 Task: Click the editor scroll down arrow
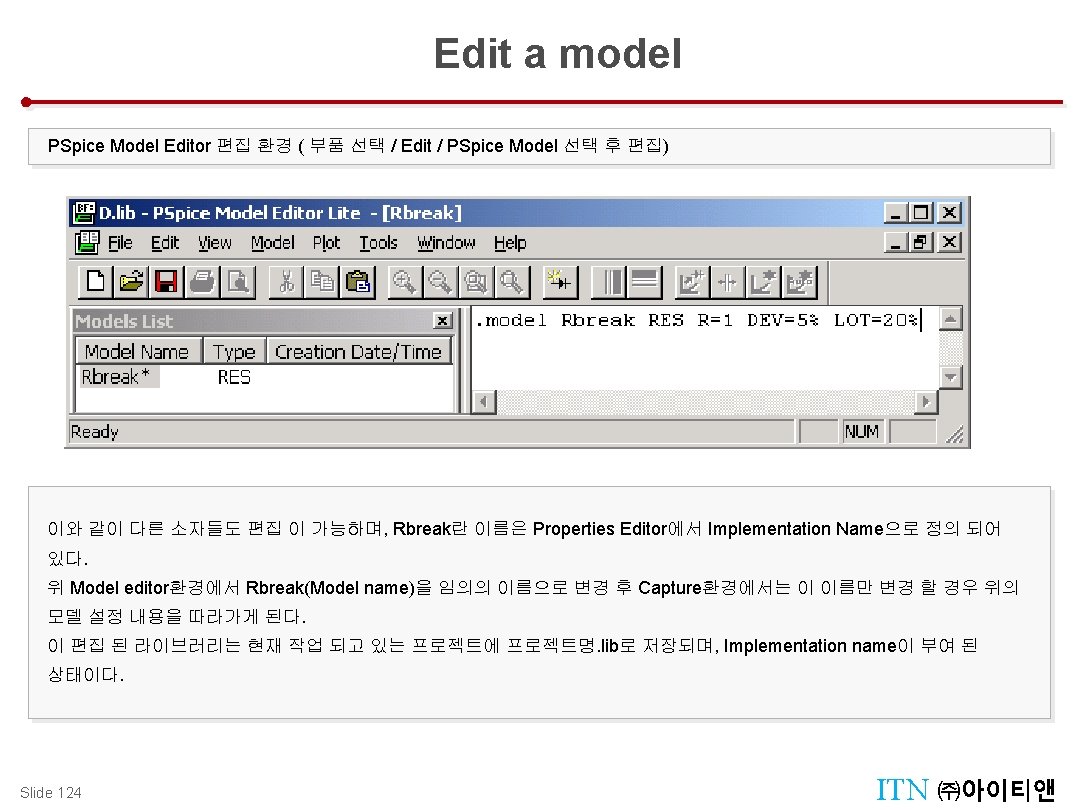951,377
